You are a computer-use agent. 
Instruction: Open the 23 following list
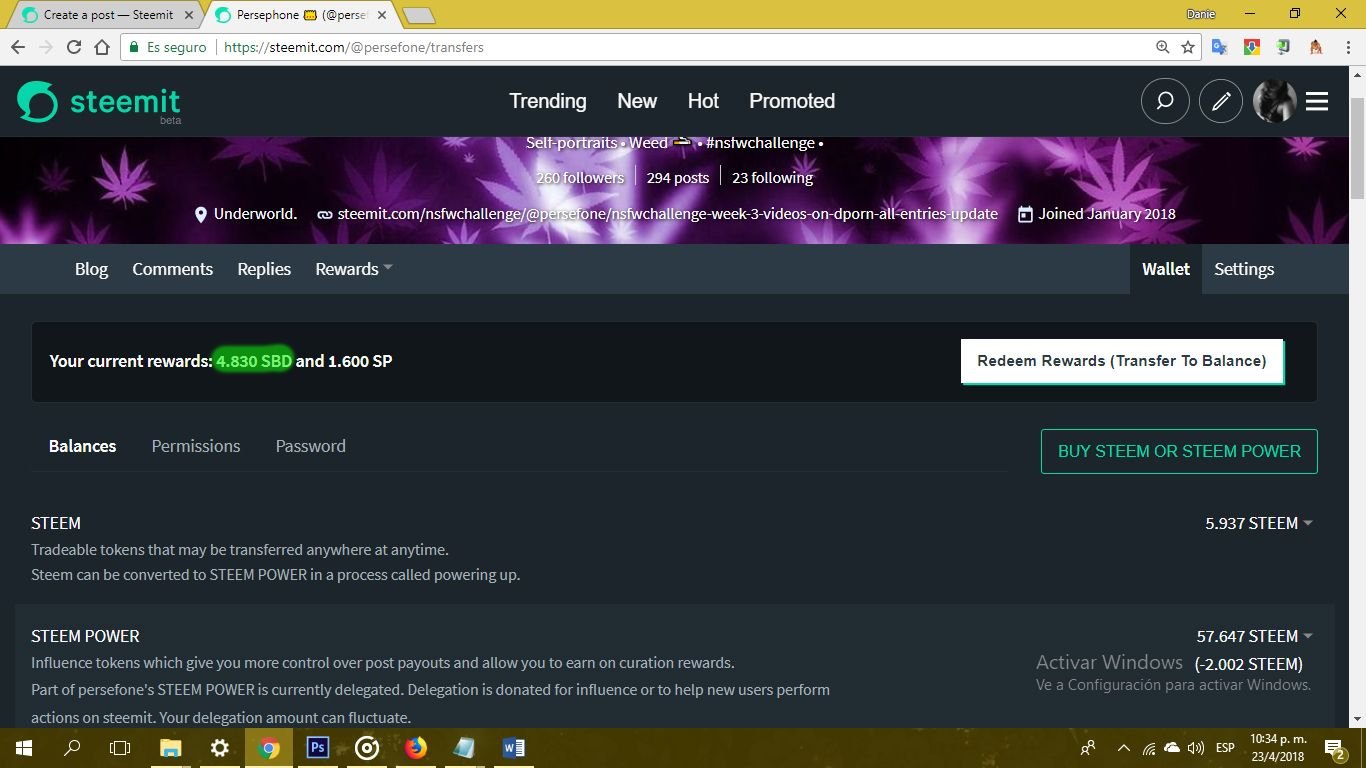point(772,178)
